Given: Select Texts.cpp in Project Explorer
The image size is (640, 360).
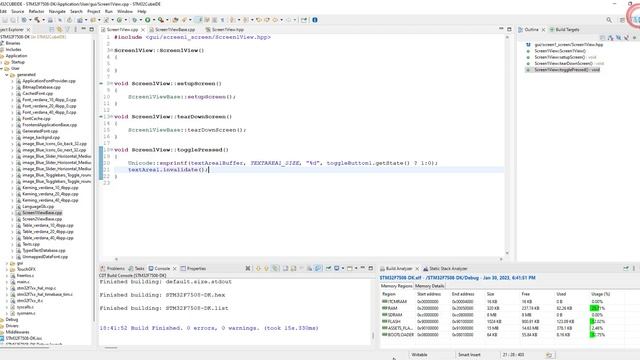Looking at the screenshot, I should coord(31,244).
